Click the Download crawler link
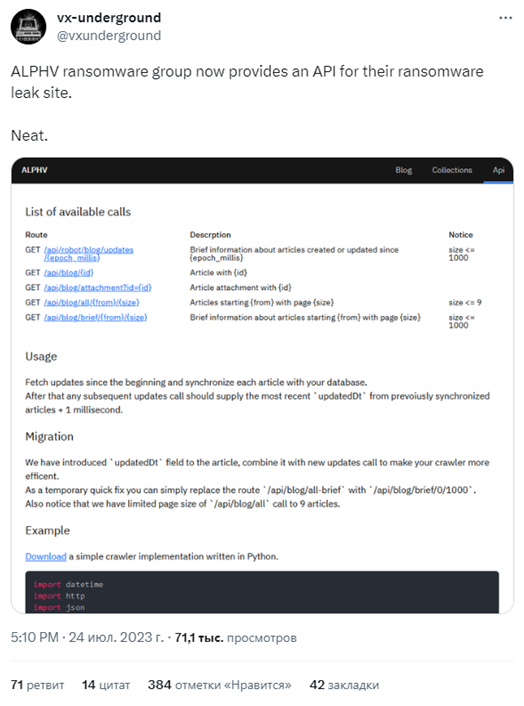This screenshot has height=706, width=524. [x=45, y=557]
